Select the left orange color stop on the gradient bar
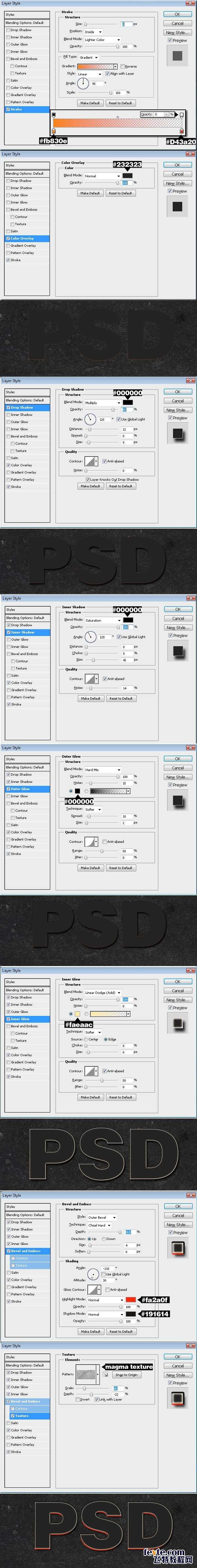This screenshot has height=1568, width=197. click(54, 131)
